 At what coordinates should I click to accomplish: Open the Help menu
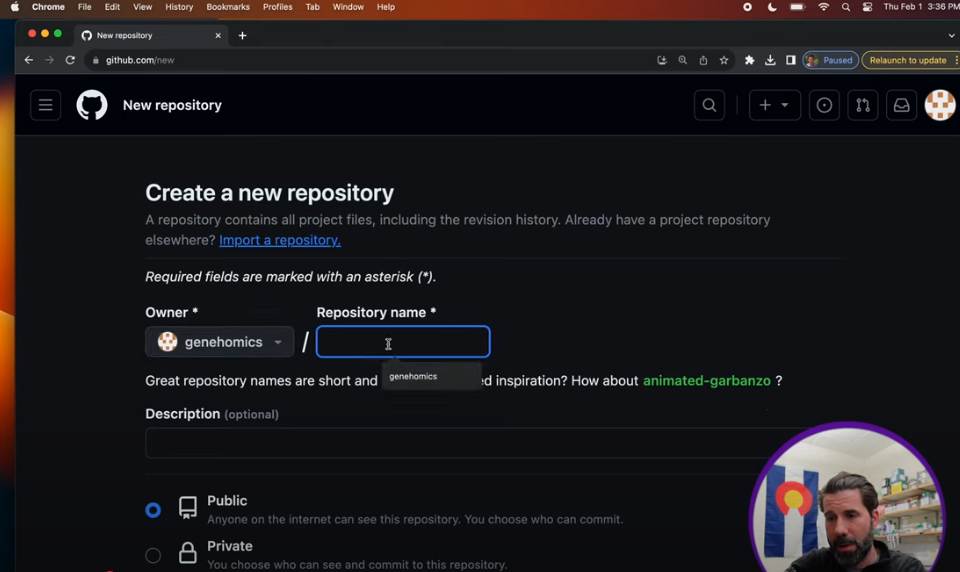386,7
